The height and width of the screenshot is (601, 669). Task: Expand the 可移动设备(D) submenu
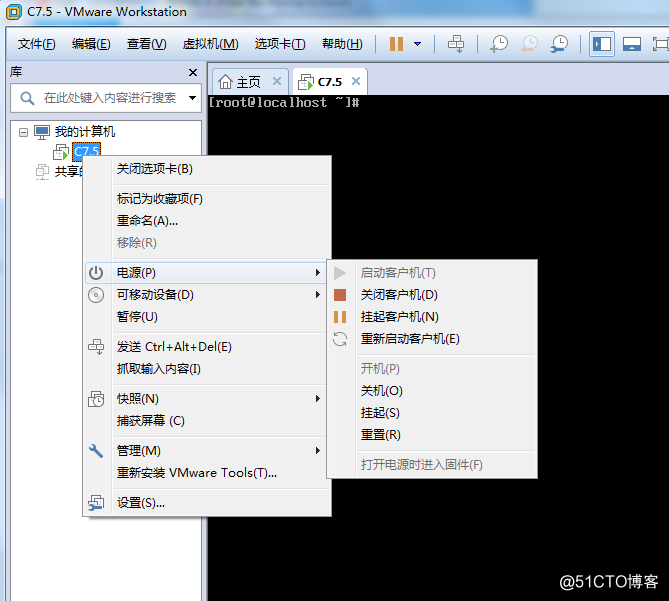pyautogui.click(x=208, y=295)
